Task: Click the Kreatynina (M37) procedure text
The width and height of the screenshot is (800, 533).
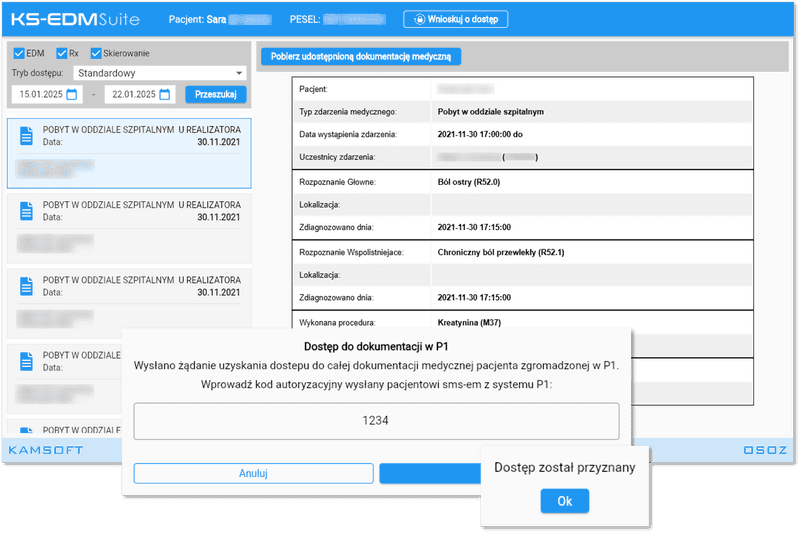Action: (469, 323)
